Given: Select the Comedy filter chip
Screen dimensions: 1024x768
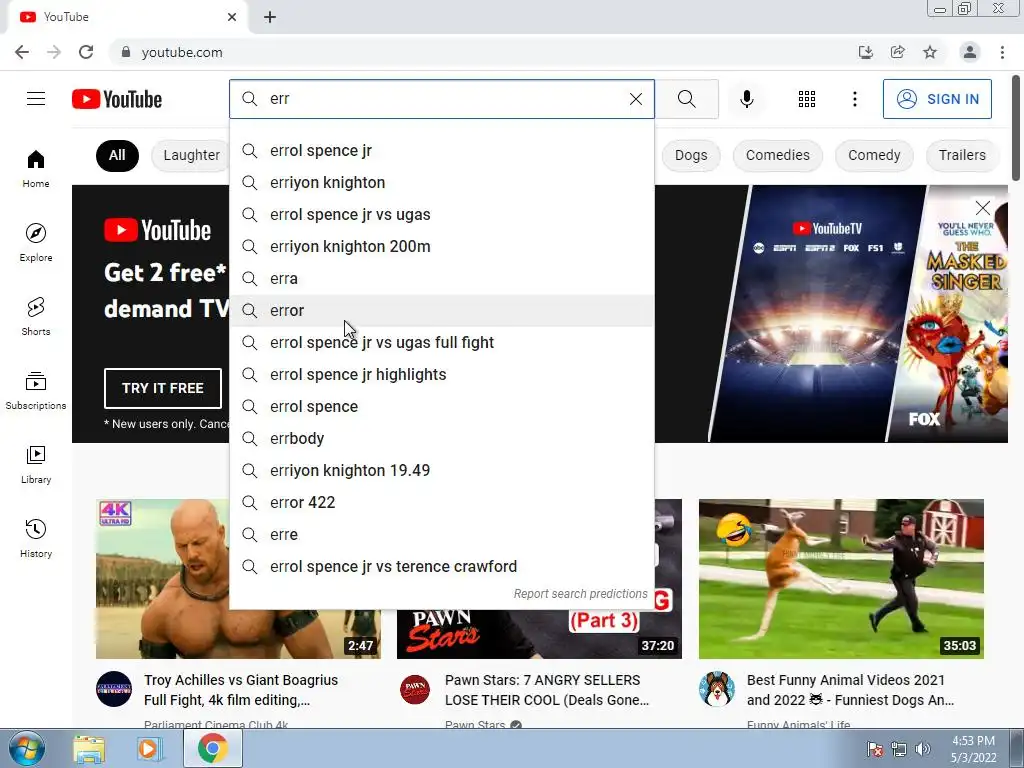Looking at the screenshot, I should point(874,155).
